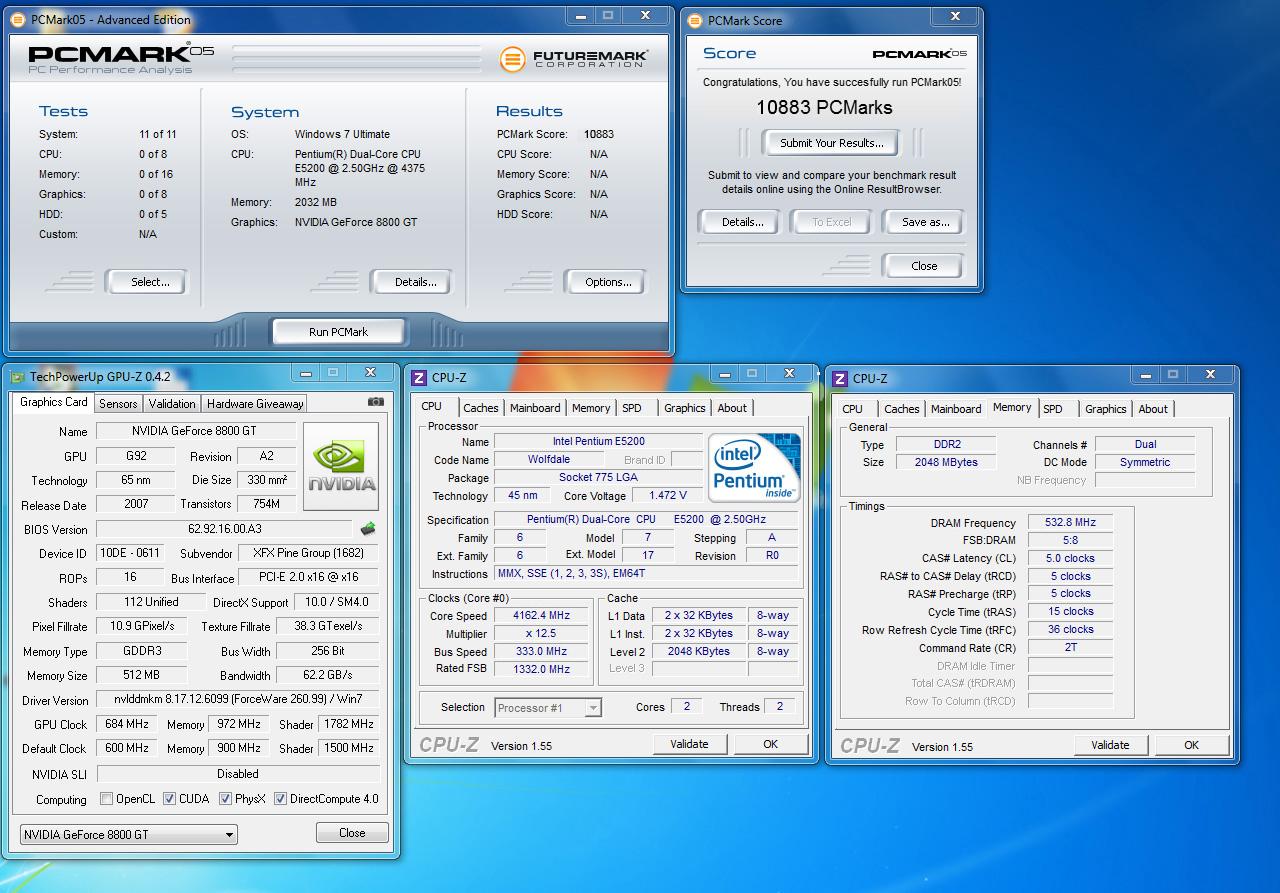This screenshot has height=893, width=1280.
Task: Open Caches tab in right CPU-Z window
Action: point(902,409)
